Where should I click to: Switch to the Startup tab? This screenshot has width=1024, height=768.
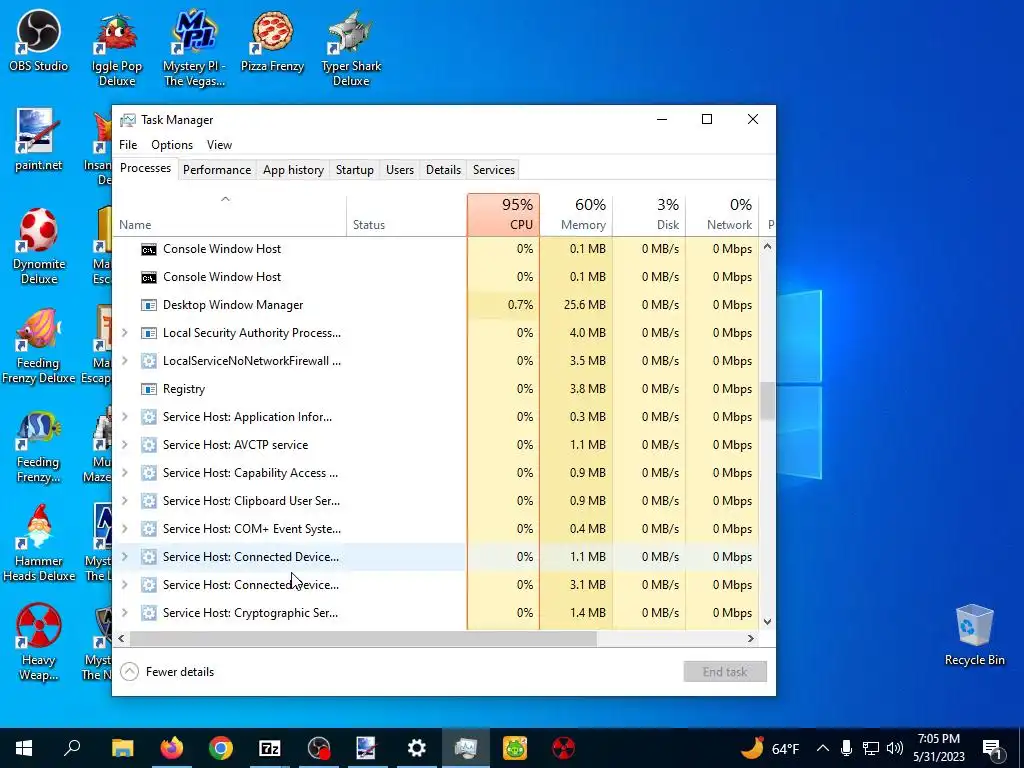point(355,170)
